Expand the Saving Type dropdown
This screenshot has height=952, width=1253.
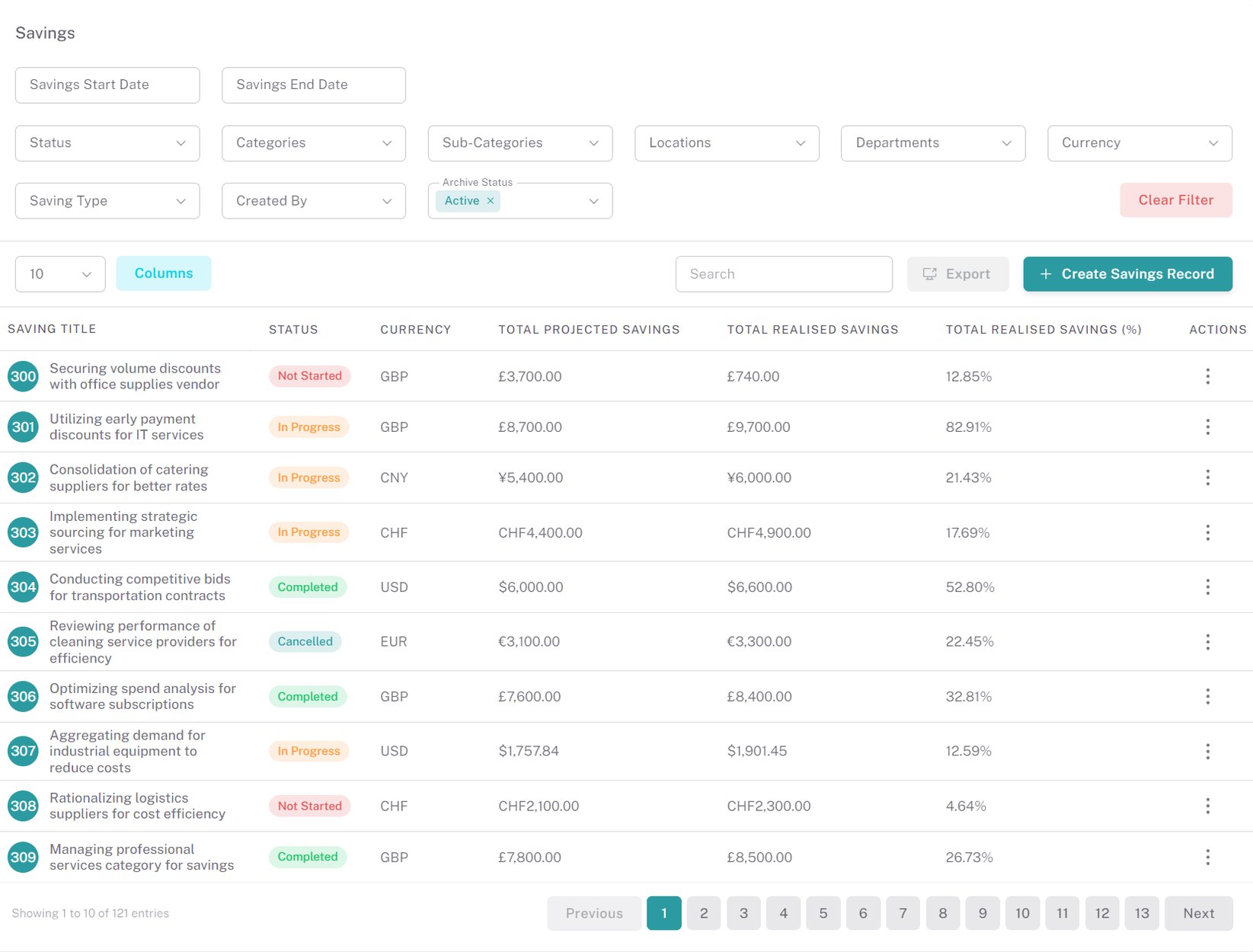pyautogui.click(x=107, y=201)
